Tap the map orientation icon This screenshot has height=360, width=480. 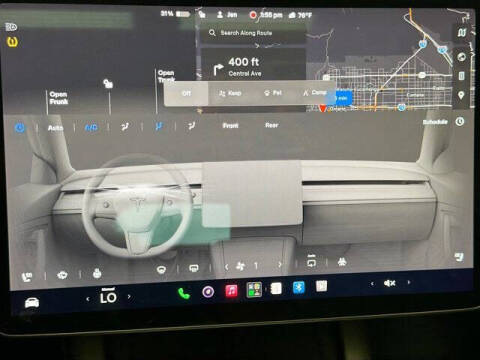(x=462, y=33)
